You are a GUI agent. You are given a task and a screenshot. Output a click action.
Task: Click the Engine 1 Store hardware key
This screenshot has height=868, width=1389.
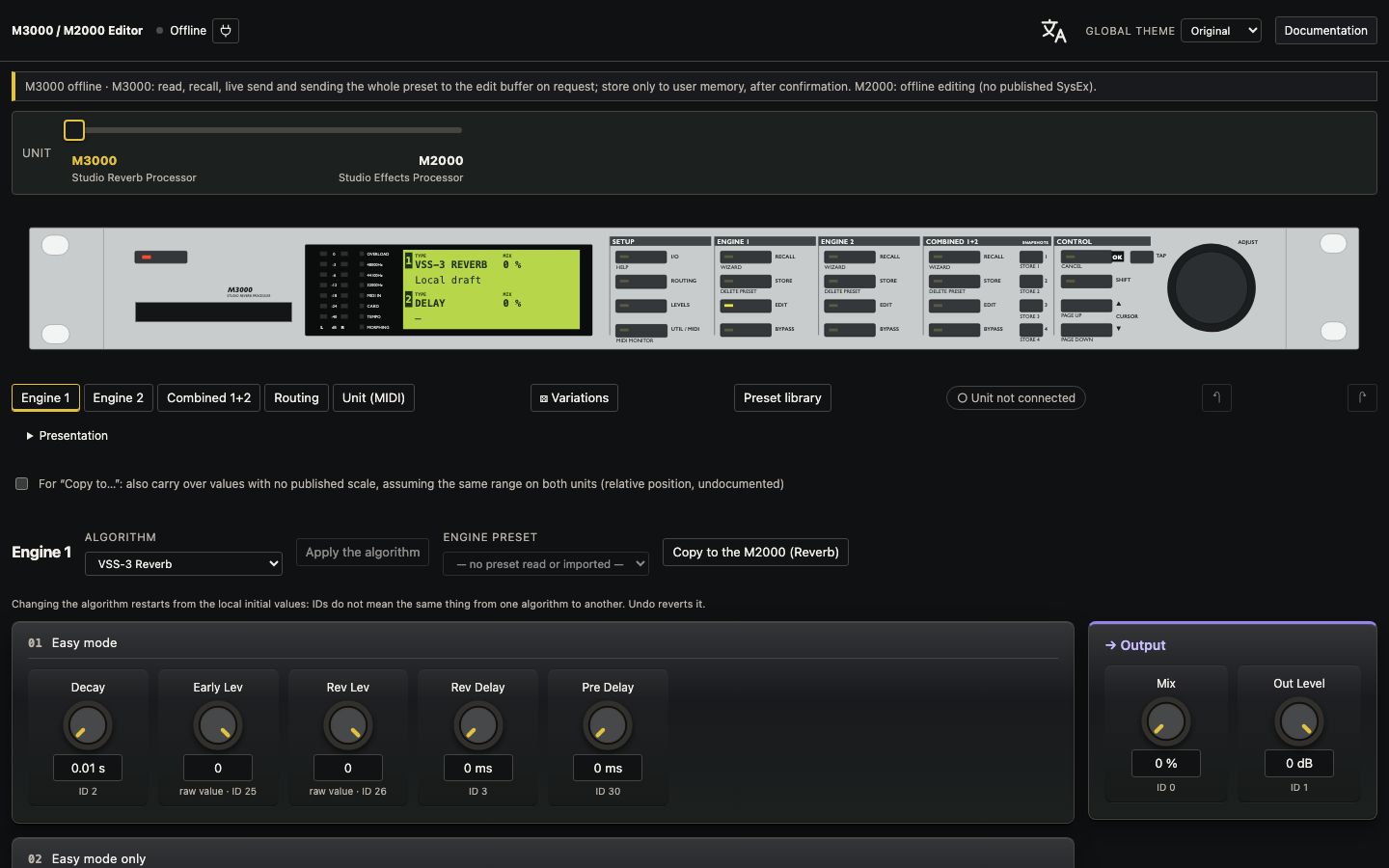[x=746, y=282]
